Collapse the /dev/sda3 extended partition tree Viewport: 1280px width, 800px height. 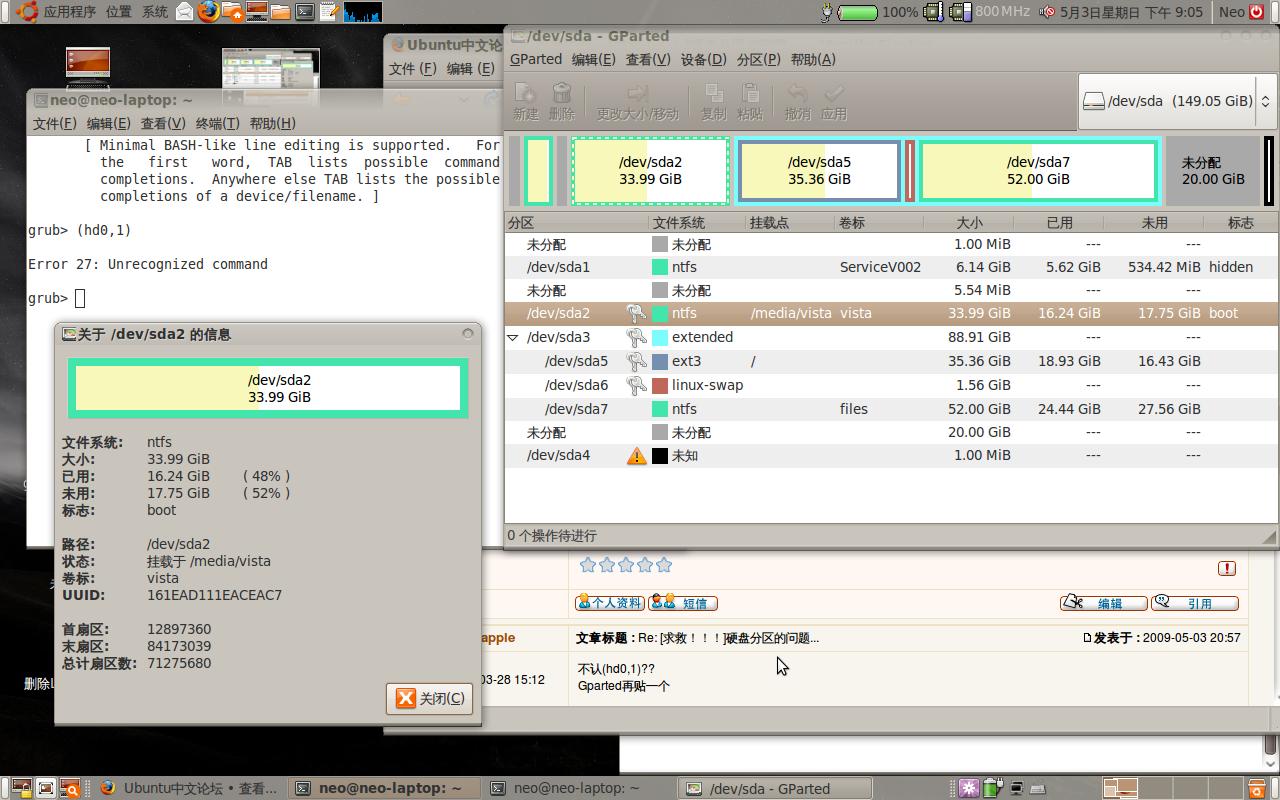[513, 338]
